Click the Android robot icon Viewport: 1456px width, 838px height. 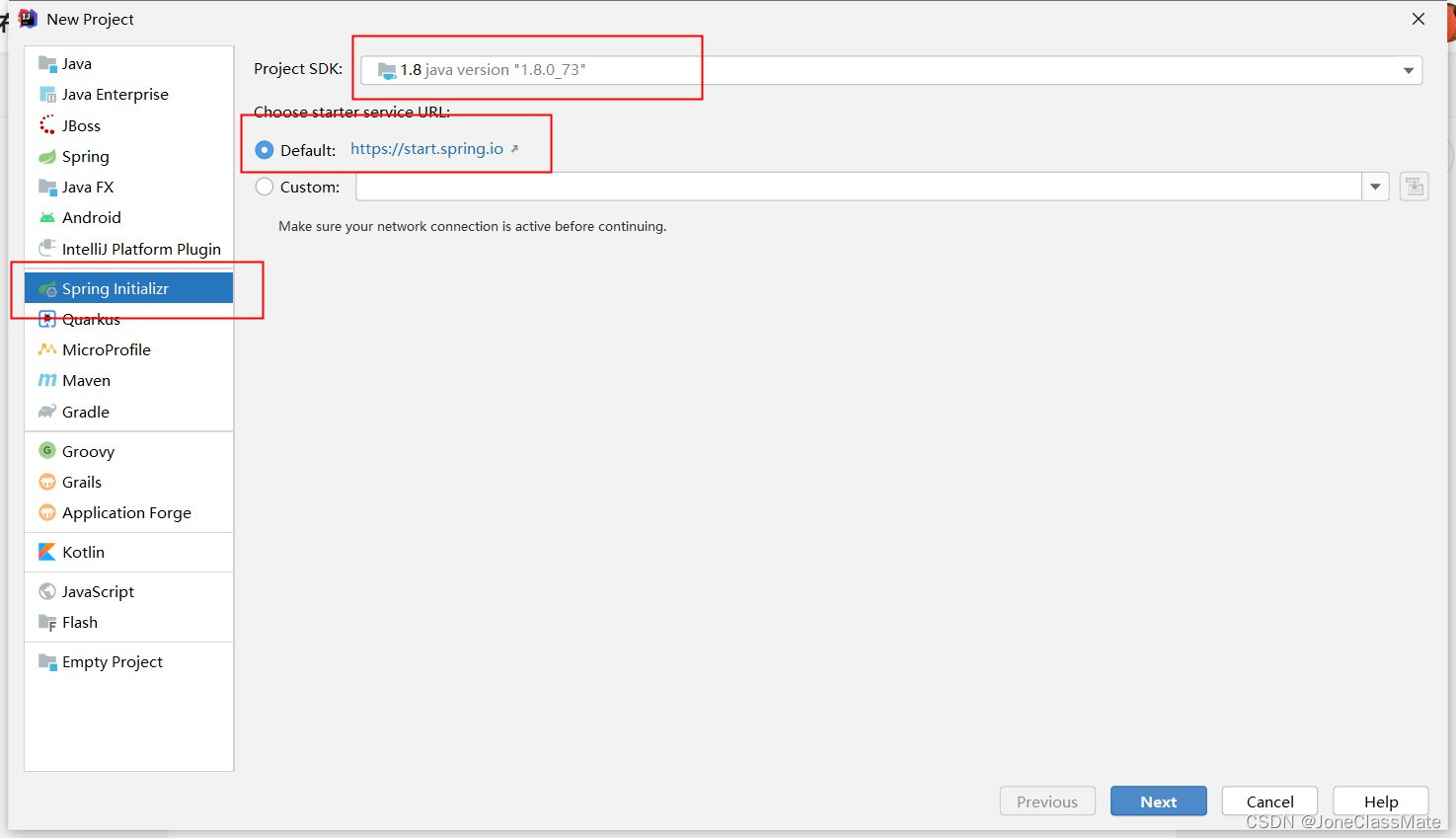coord(47,217)
